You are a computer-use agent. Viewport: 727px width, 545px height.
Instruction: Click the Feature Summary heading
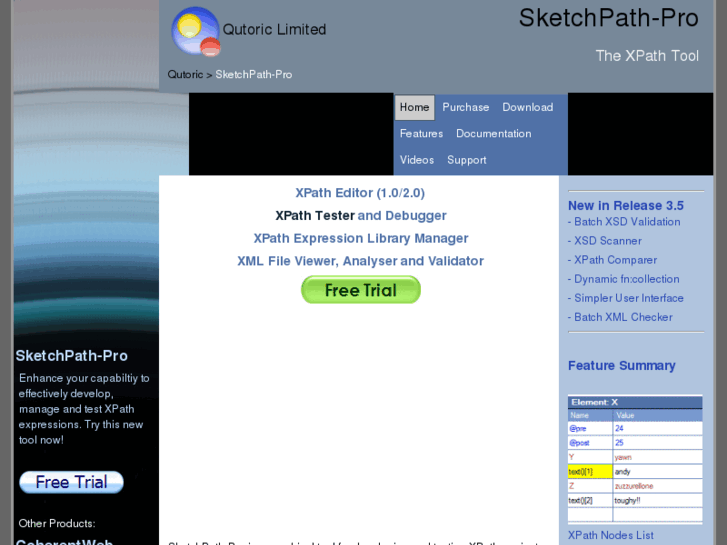(621, 365)
